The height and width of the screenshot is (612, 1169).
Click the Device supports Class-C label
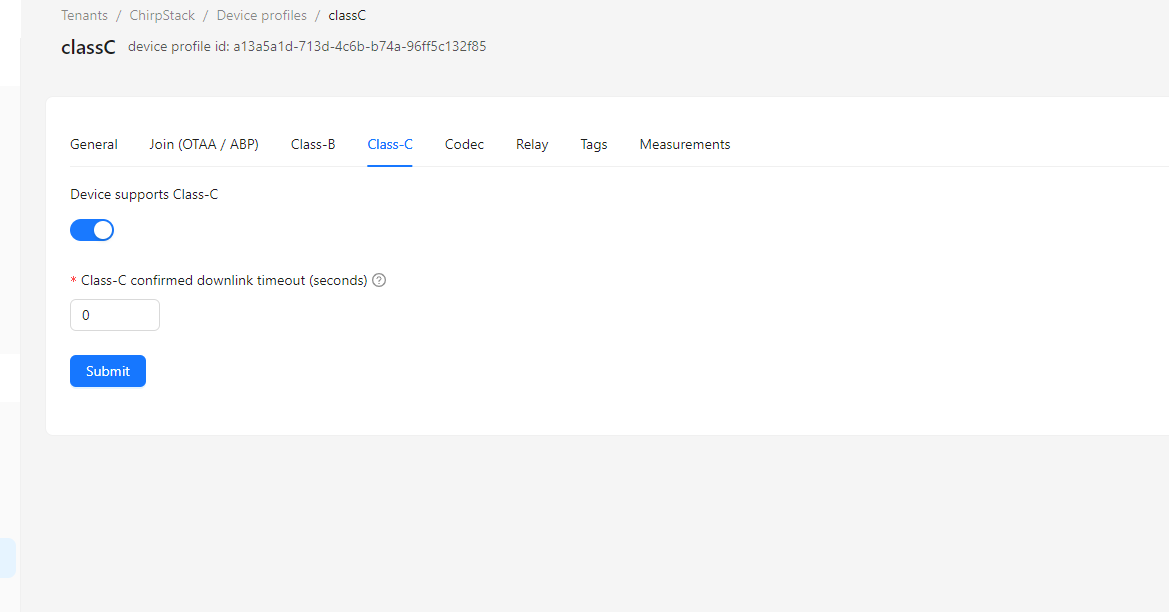tap(144, 195)
